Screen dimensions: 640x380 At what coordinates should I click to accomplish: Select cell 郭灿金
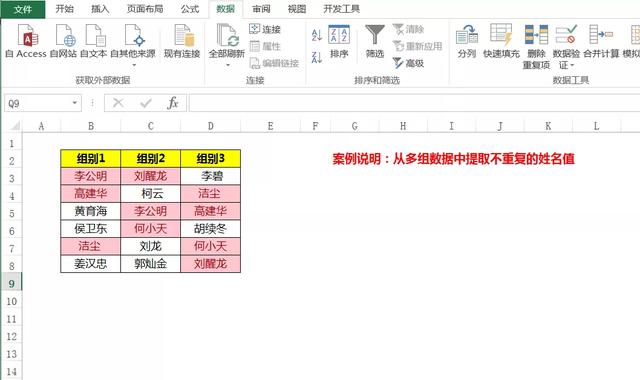(151, 264)
